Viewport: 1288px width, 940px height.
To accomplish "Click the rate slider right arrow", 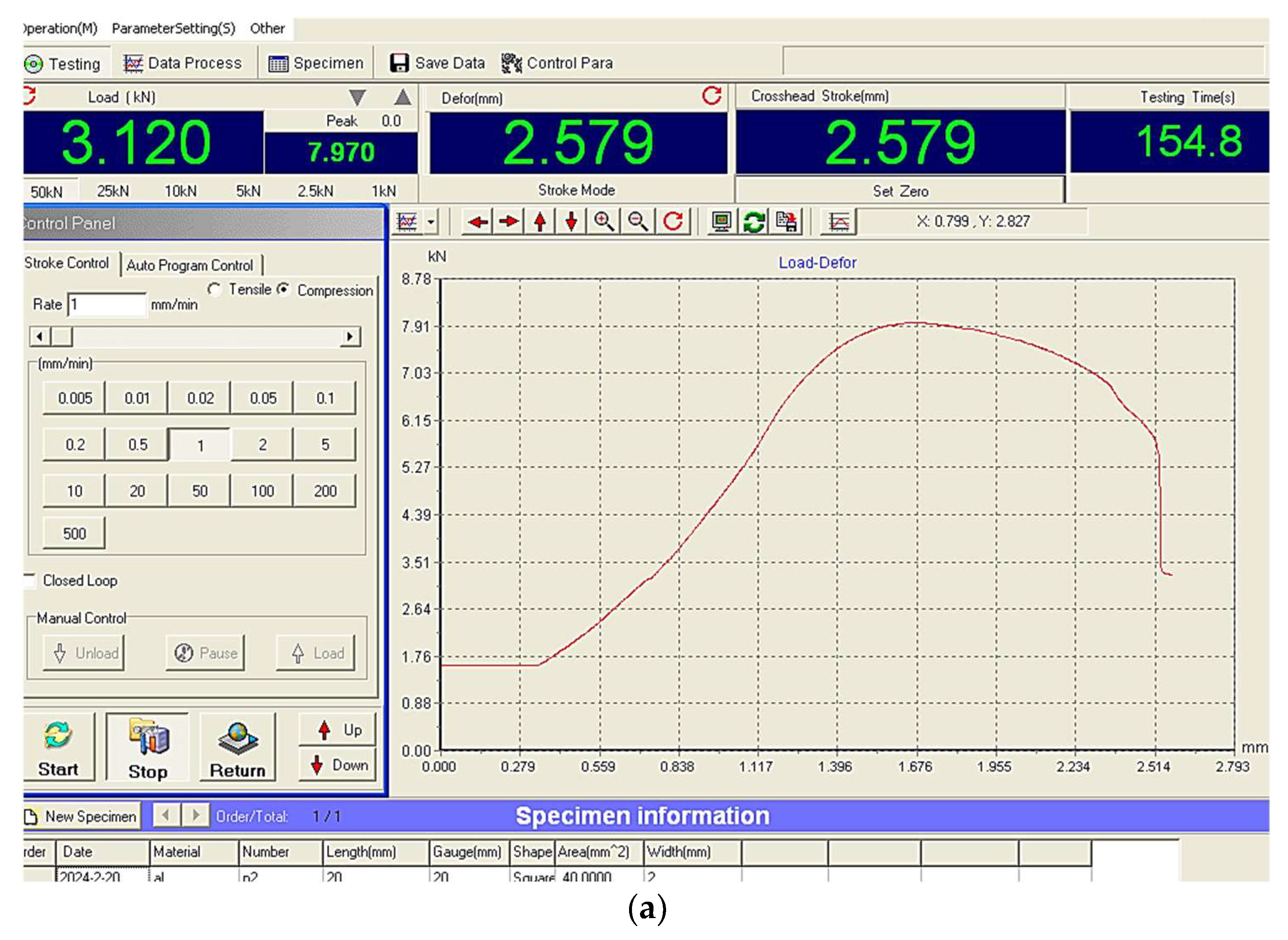I will [x=350, y=337].
